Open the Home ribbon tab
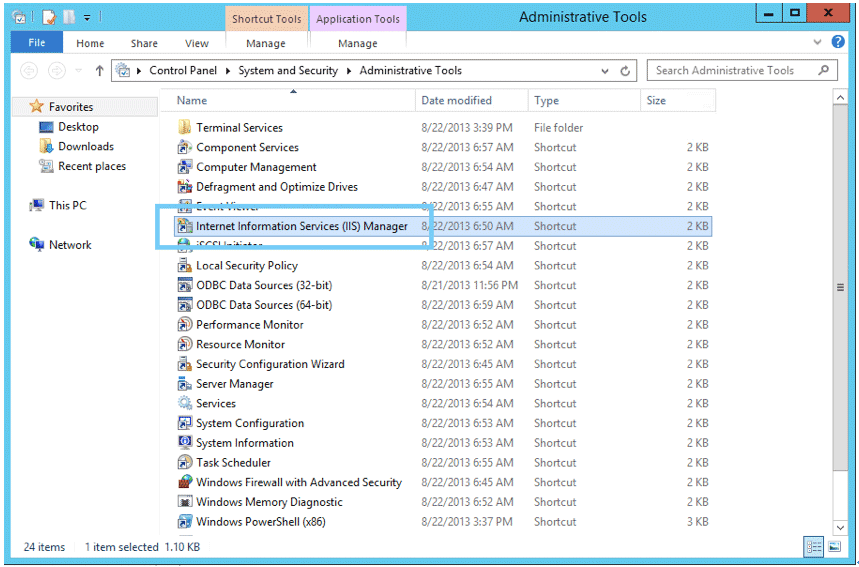 click(90, 43)
